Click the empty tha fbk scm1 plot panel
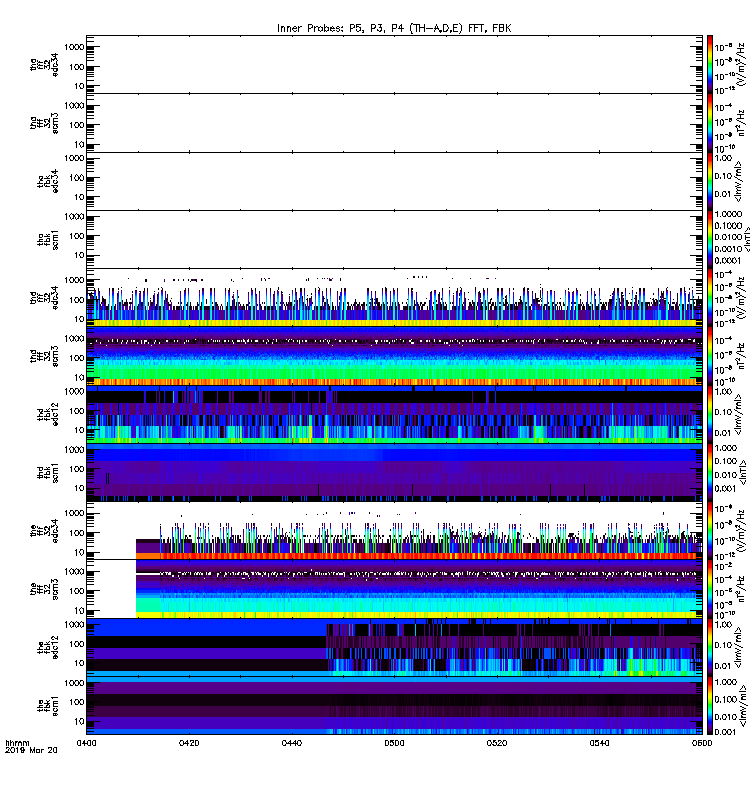The image size is (750, 800). [394, 240]
